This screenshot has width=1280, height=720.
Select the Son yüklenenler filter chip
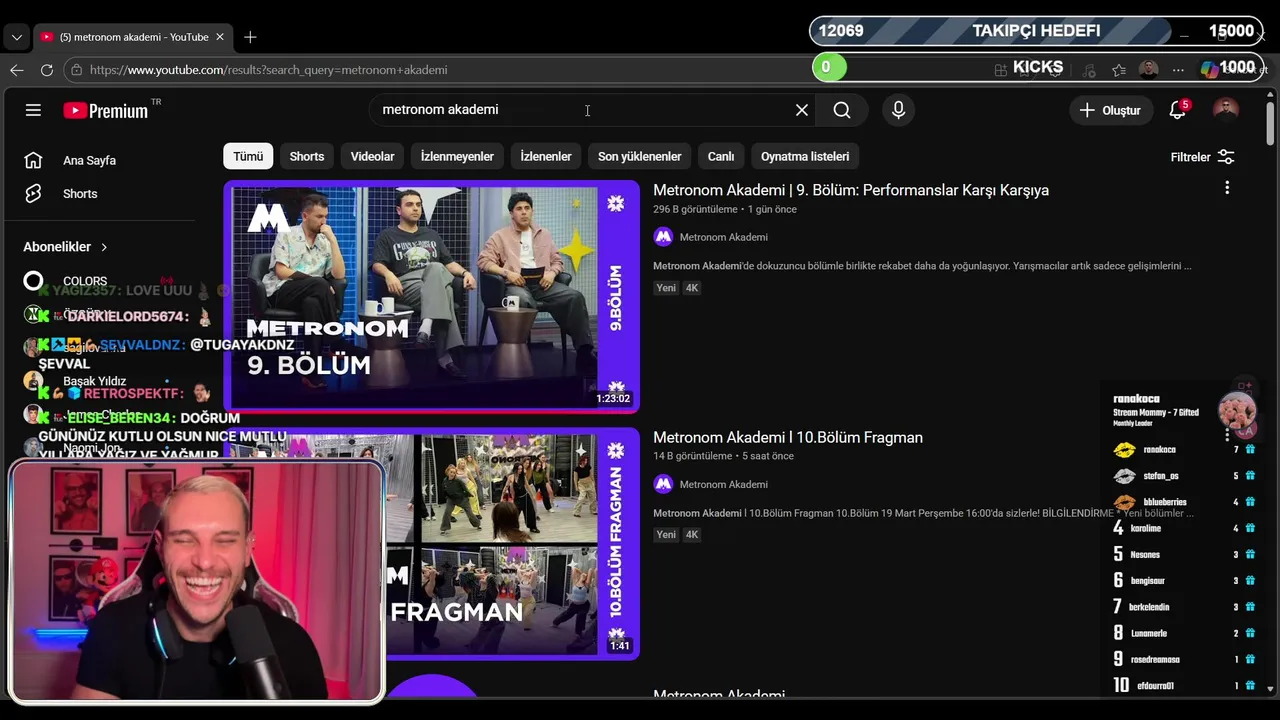(x=640, y=156)
